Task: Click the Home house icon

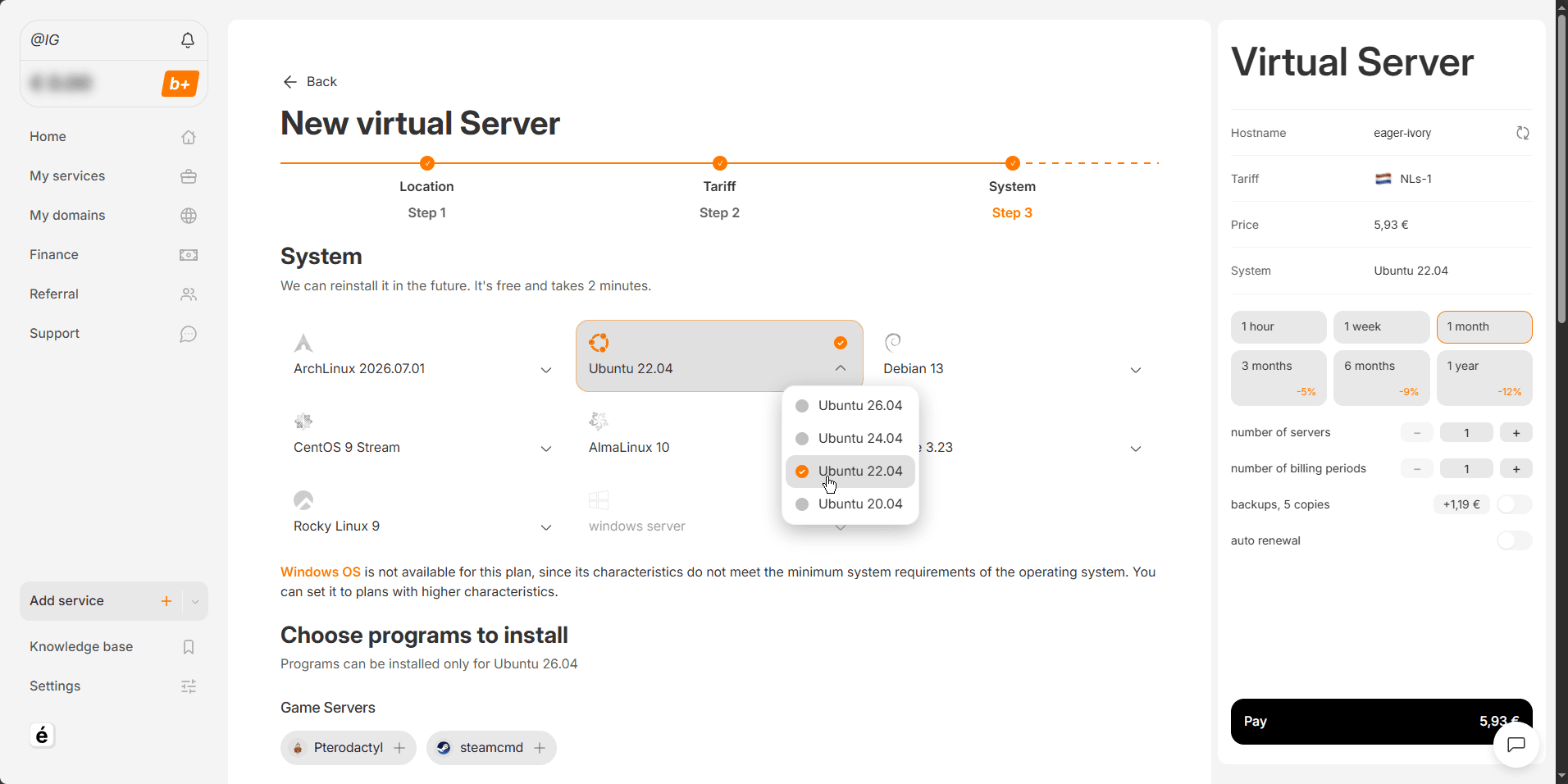Action: [189, 137]
